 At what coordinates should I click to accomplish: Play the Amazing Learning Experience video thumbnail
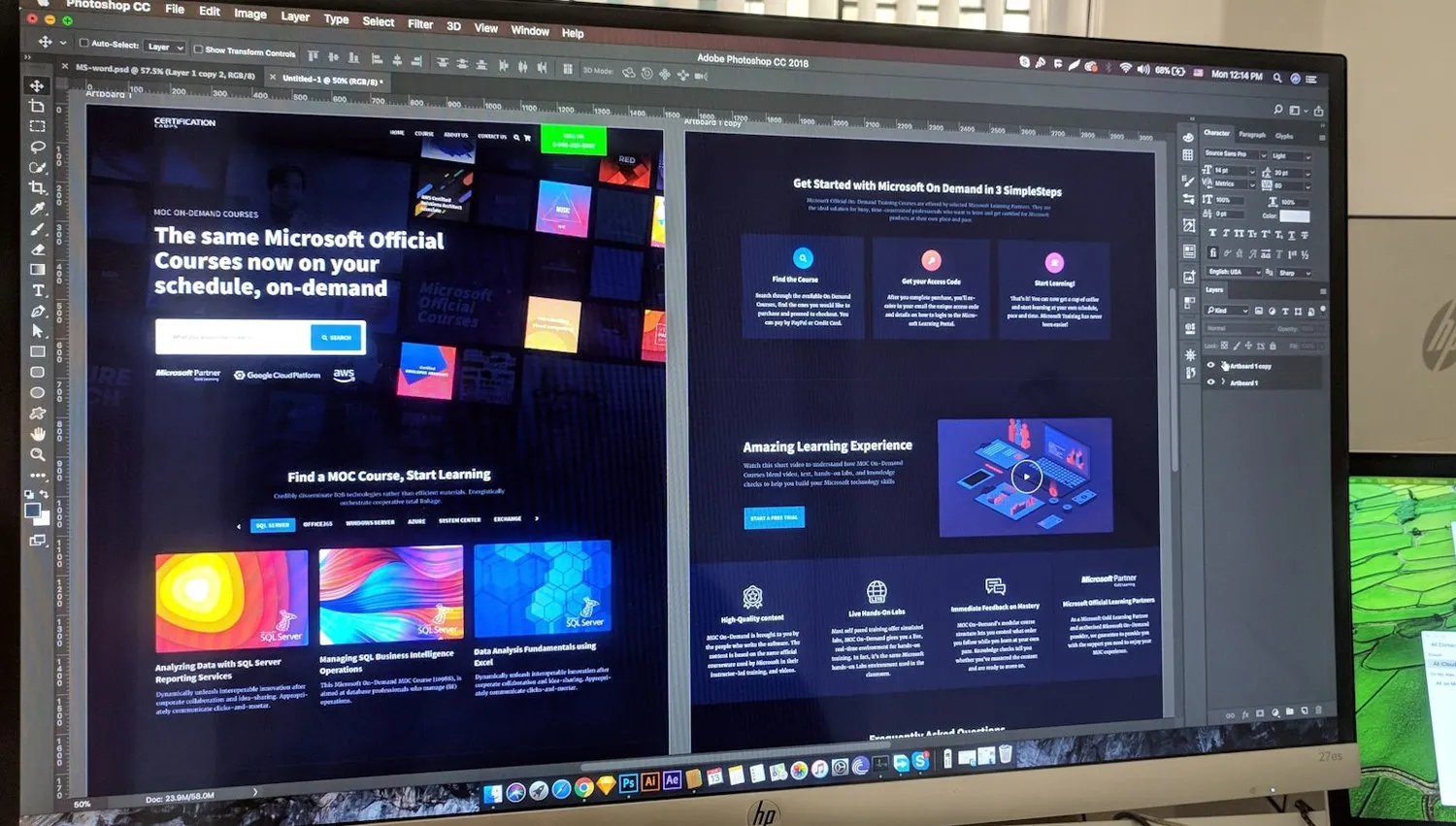coord(1026,476)
